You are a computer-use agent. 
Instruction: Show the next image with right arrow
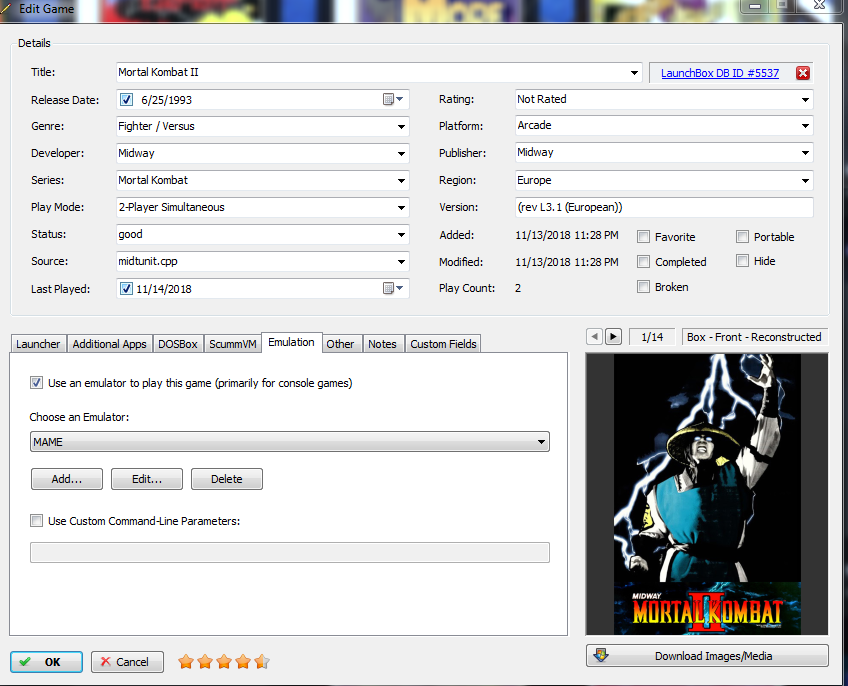click(x=613, y=337)
